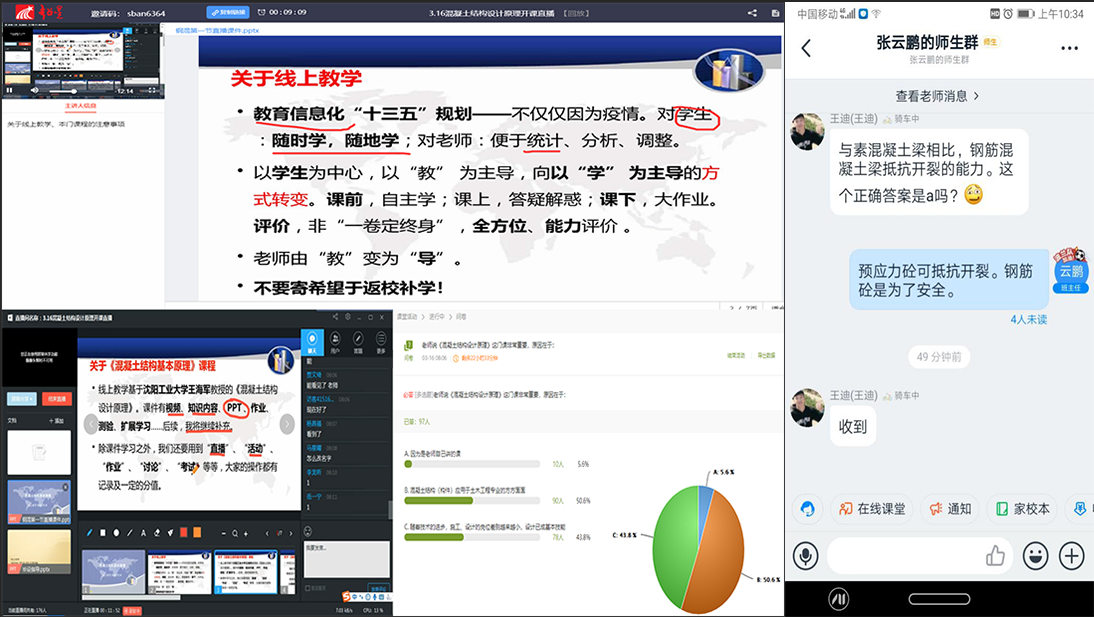Go to next slide with right arrow

[x=288, y=424]
